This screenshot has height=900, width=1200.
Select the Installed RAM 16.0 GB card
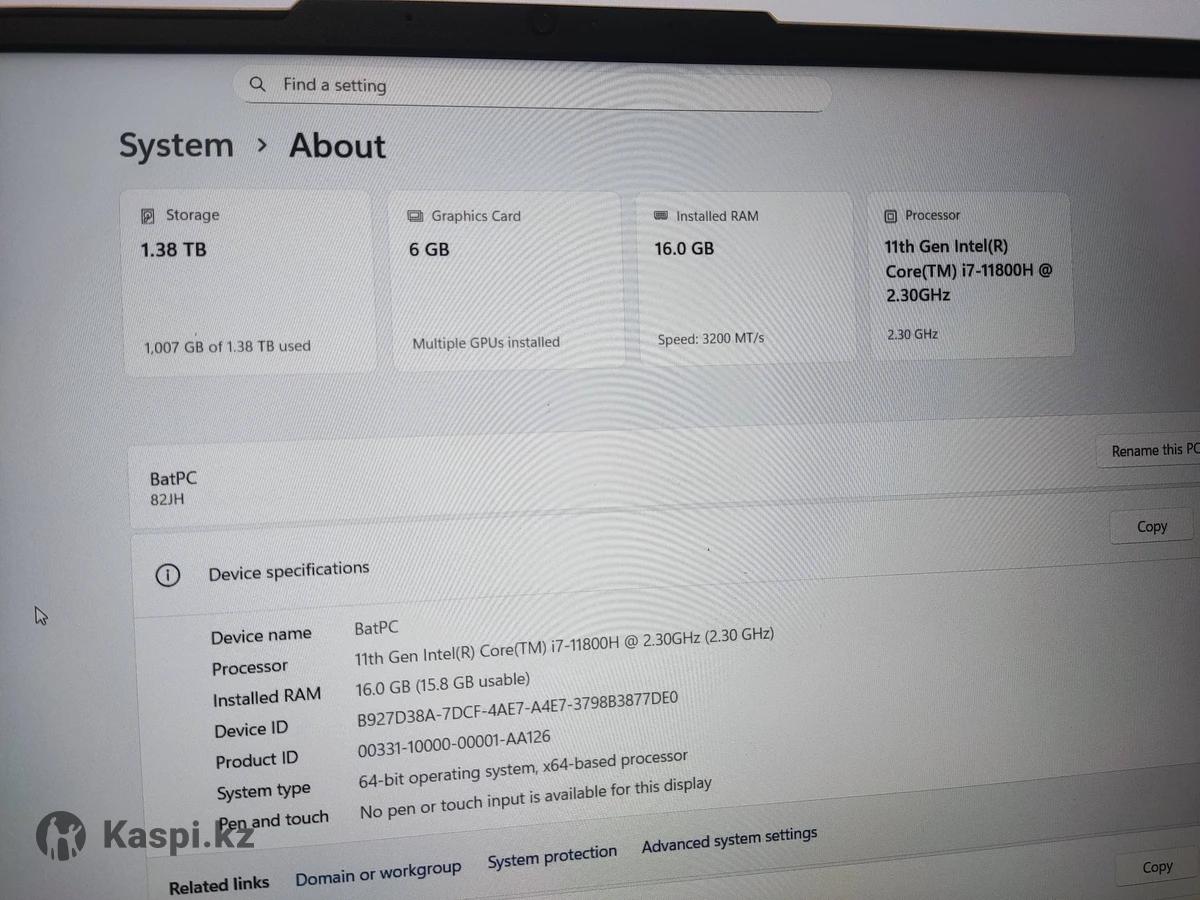click(746, 278)
